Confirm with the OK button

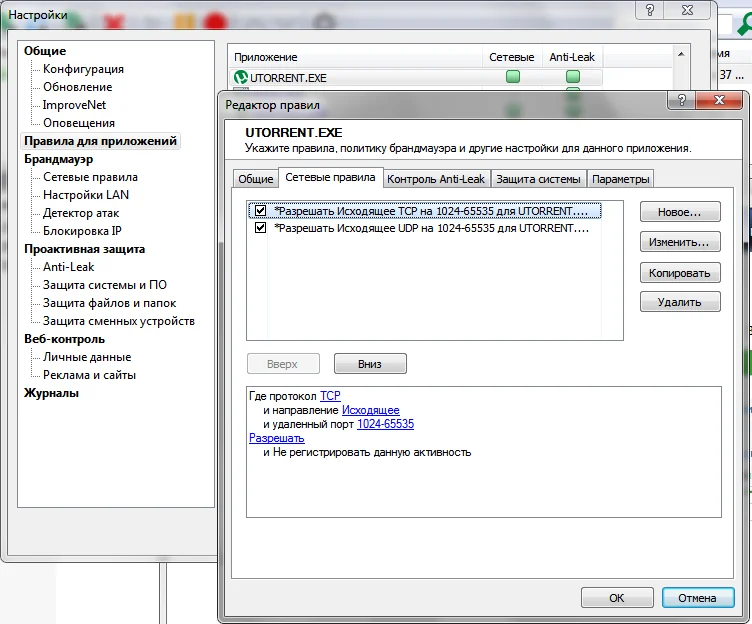click(x=617, y=598)
